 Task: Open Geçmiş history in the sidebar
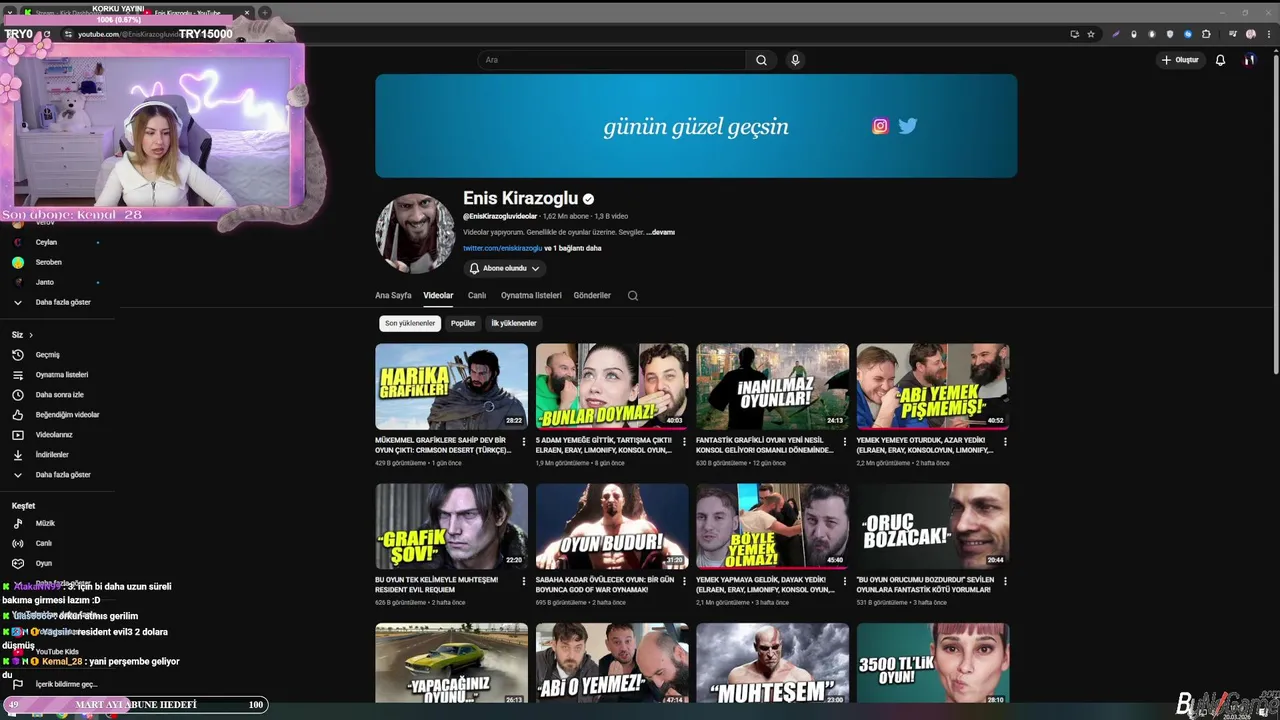[x=47, y=355]
